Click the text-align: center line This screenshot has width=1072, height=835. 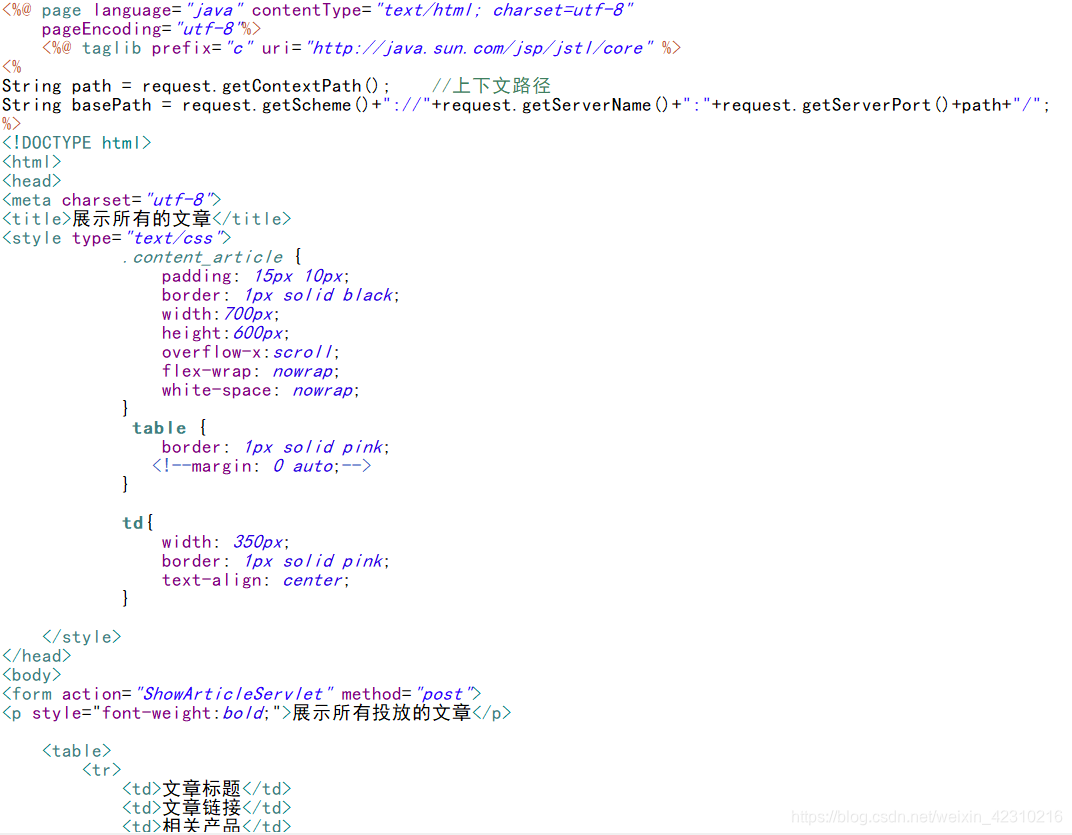pyautogui.click(x=256, y=581)
